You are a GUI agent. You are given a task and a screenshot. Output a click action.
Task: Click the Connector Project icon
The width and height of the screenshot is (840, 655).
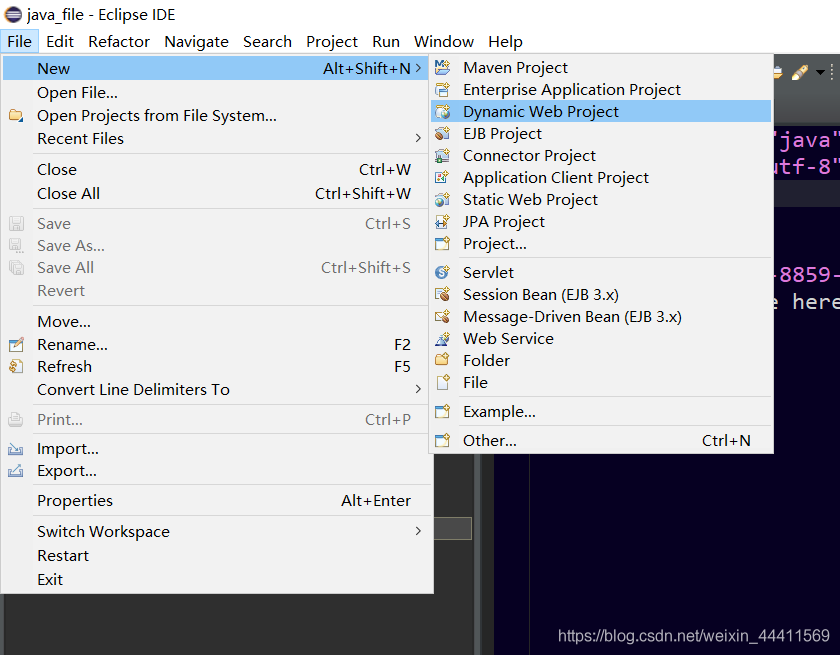coord(442,155)
